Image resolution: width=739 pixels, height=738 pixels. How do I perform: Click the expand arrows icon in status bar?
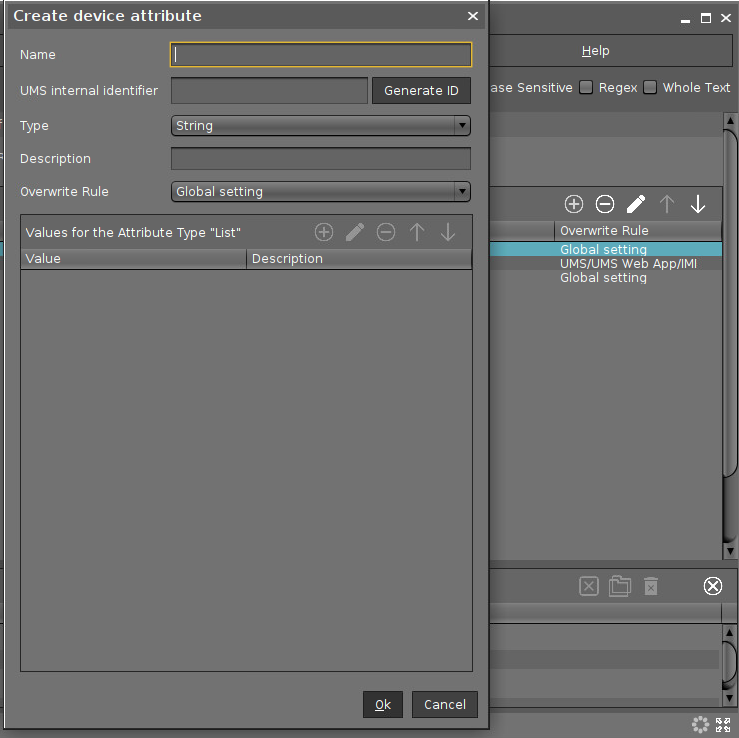[724, 725]
